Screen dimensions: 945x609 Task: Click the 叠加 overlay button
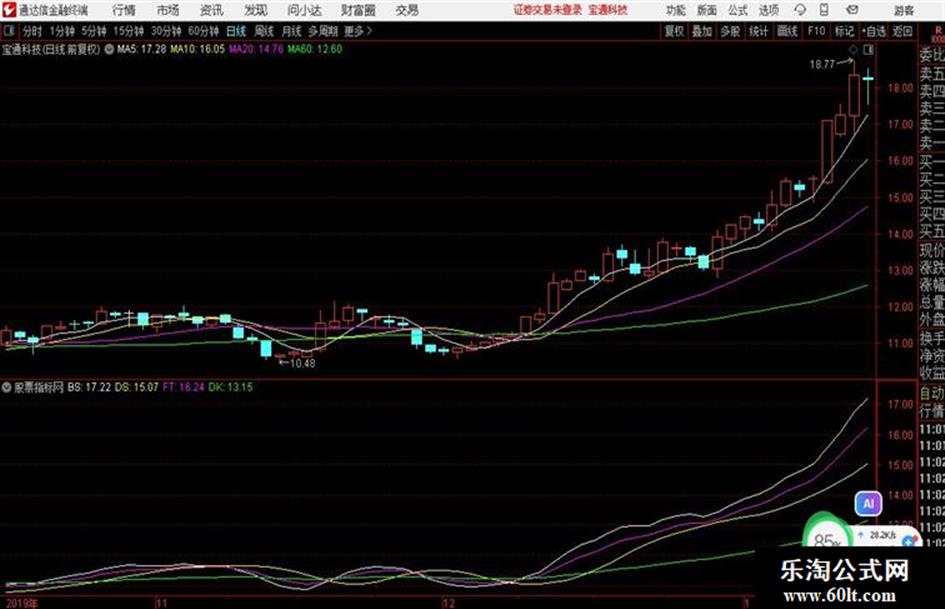point(702,31)
